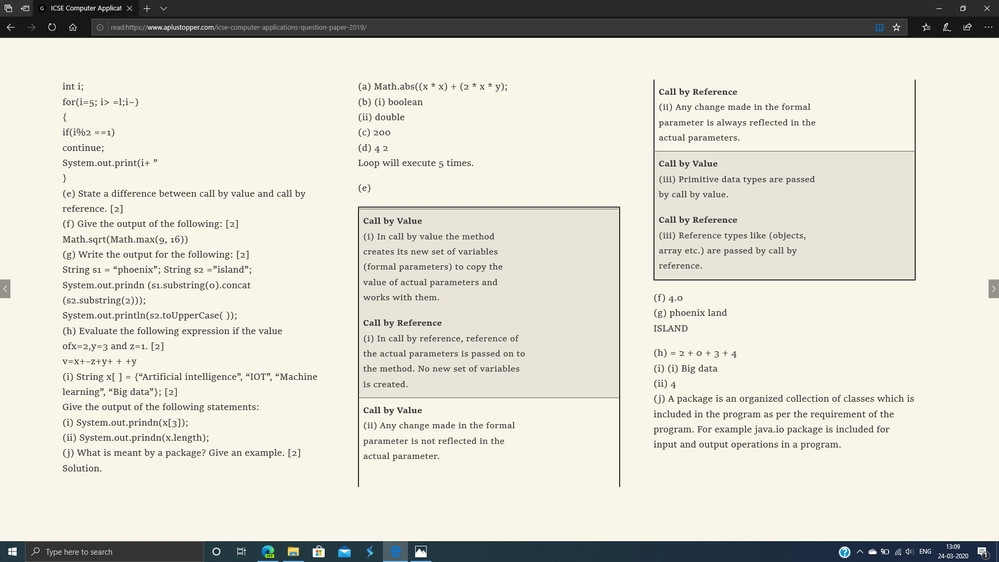Flip to the previous page with left arrow
999x562 pixels.
coord(5,289)
